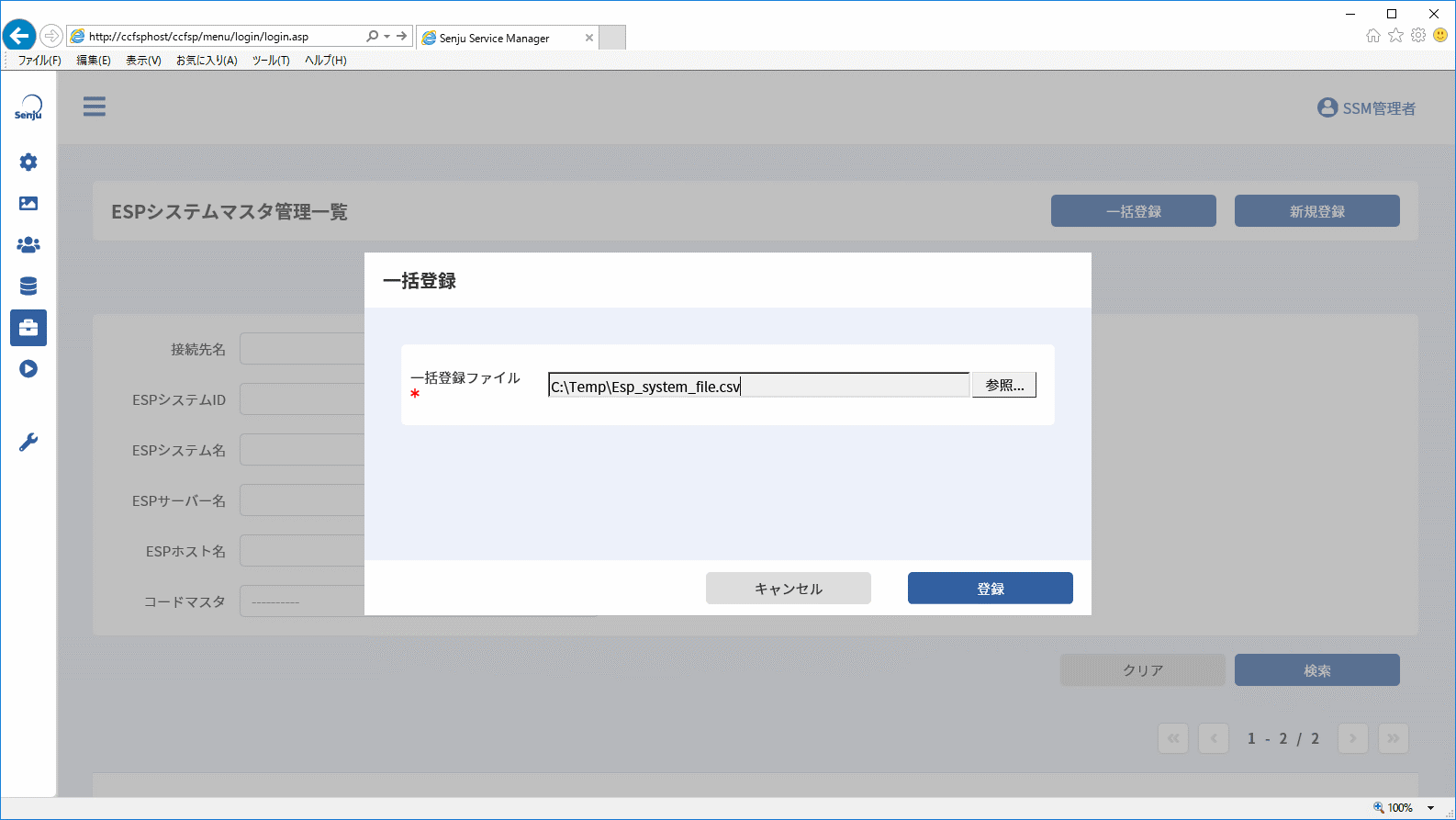Image resolution: width=1456 pixels, height=820 pixels.
Task: Click the 一括登録ファイル path field
Action: [758, 386]
